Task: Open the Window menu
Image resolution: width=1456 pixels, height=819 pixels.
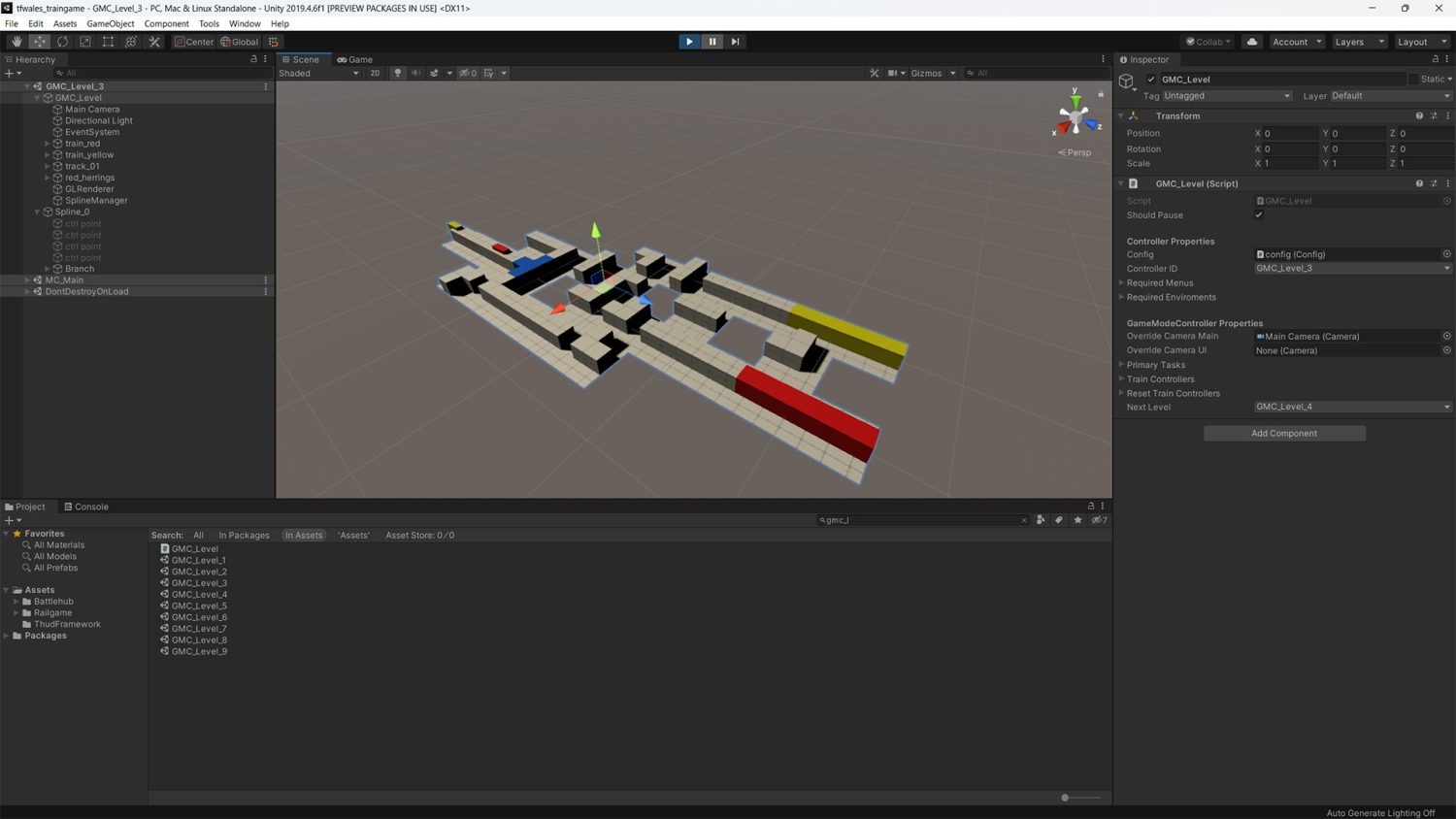Action: pos(245,23)
